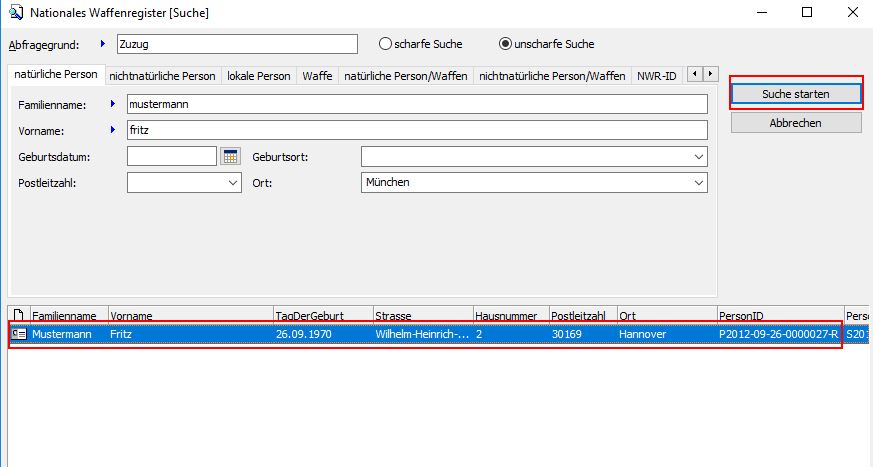This screenshot has width=873, height=467.
Task: Select the scharfe Suche radio button
Action: pyautogui.click(x=385, y=44)
